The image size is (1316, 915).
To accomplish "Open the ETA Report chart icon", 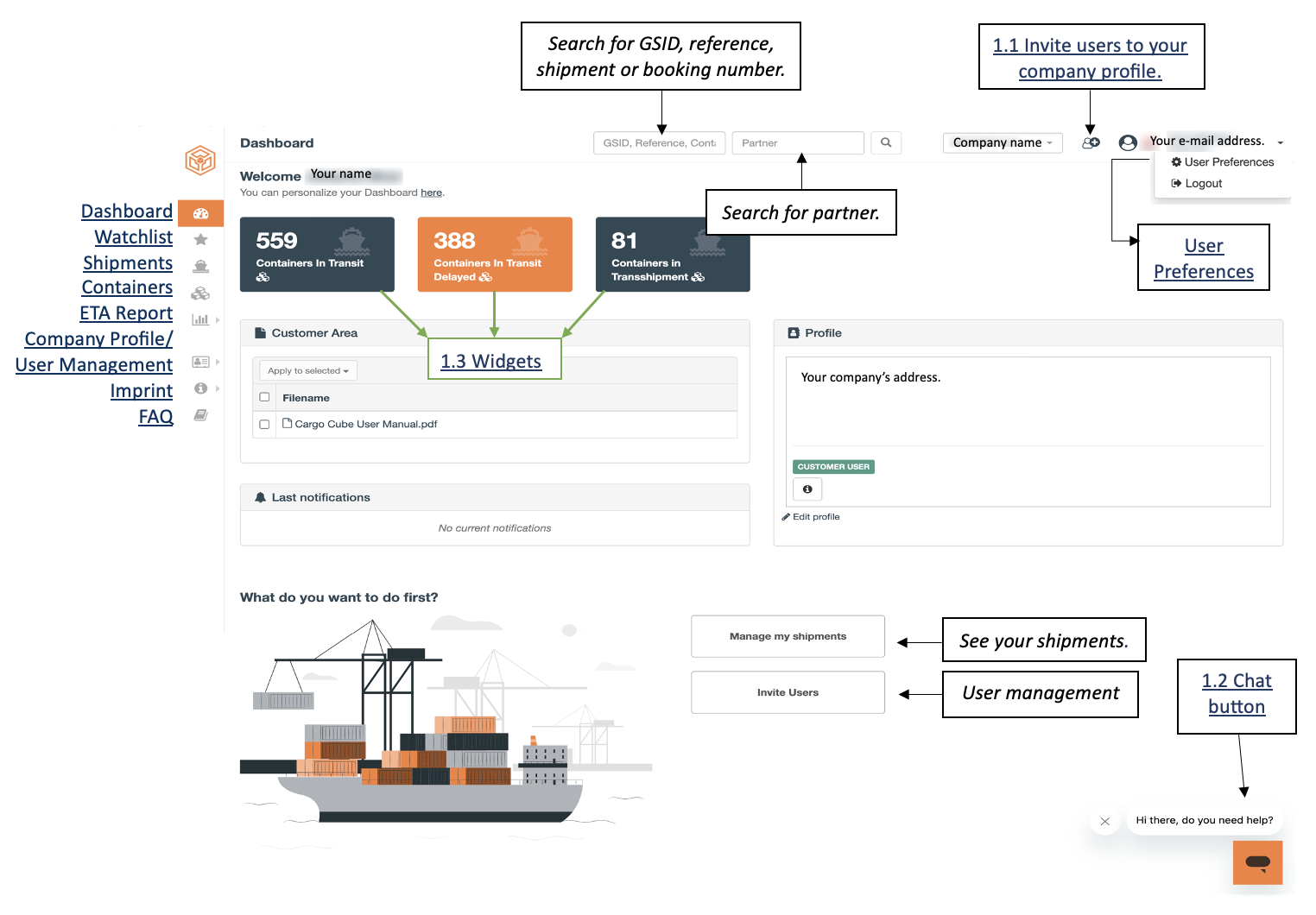I will coord(200,319).
